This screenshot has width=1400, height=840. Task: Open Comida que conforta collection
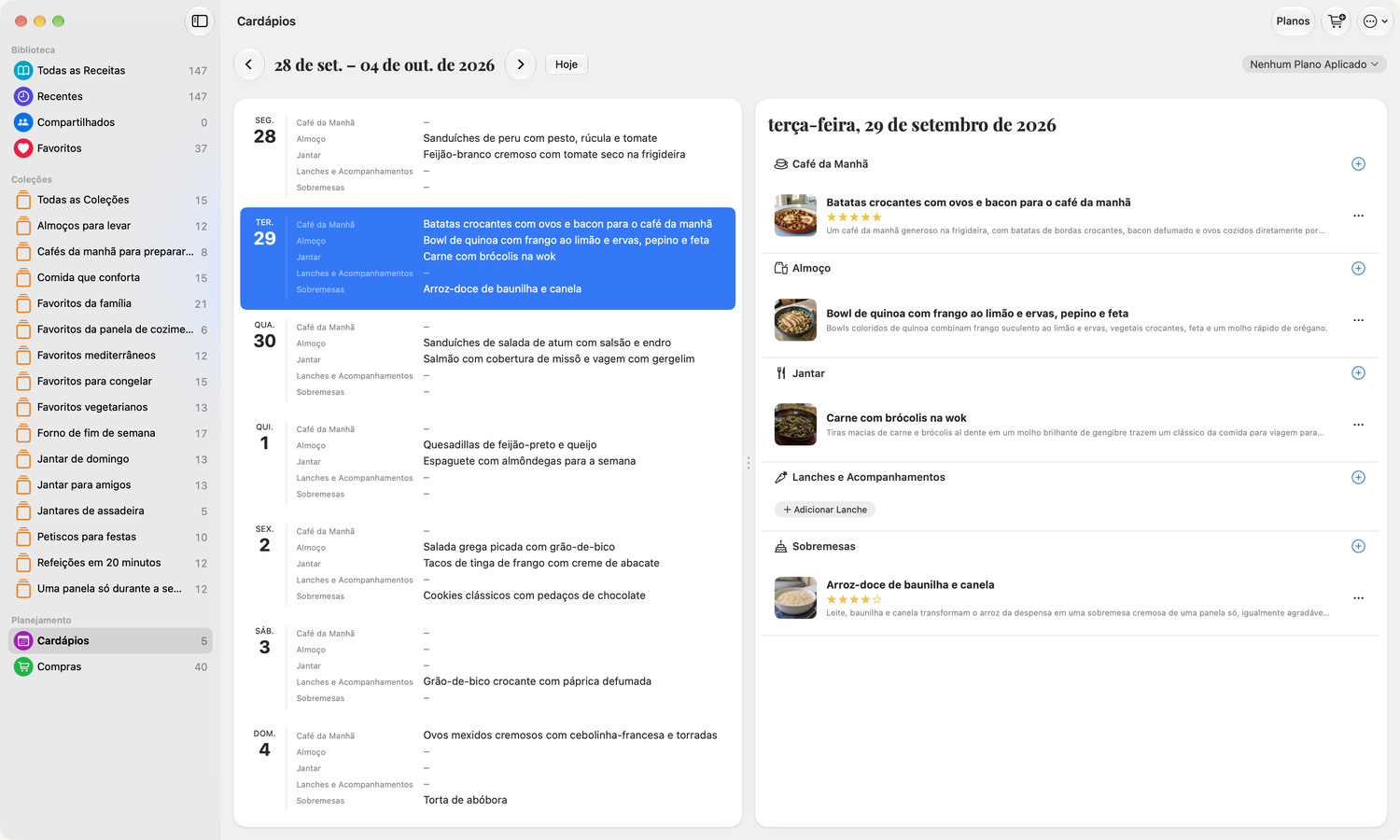point(110,278)
